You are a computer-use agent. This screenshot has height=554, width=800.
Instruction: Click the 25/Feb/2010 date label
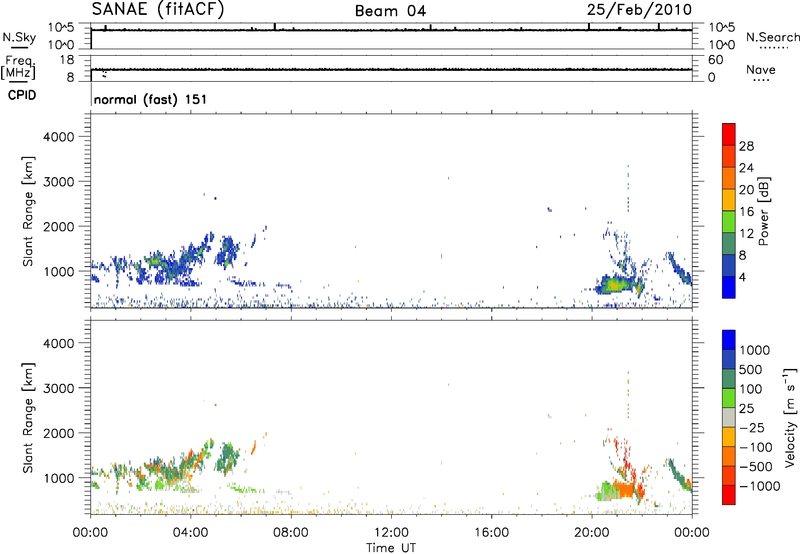(639, 10)
